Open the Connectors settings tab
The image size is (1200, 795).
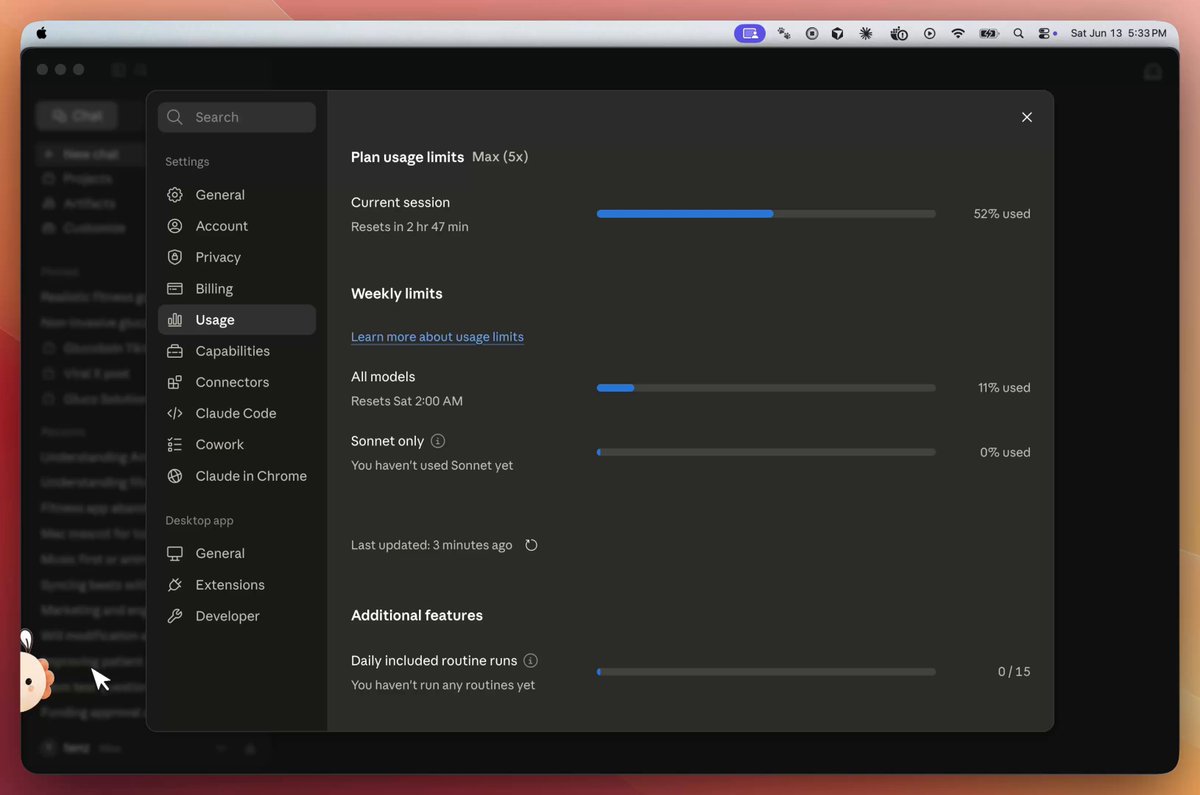237,382
